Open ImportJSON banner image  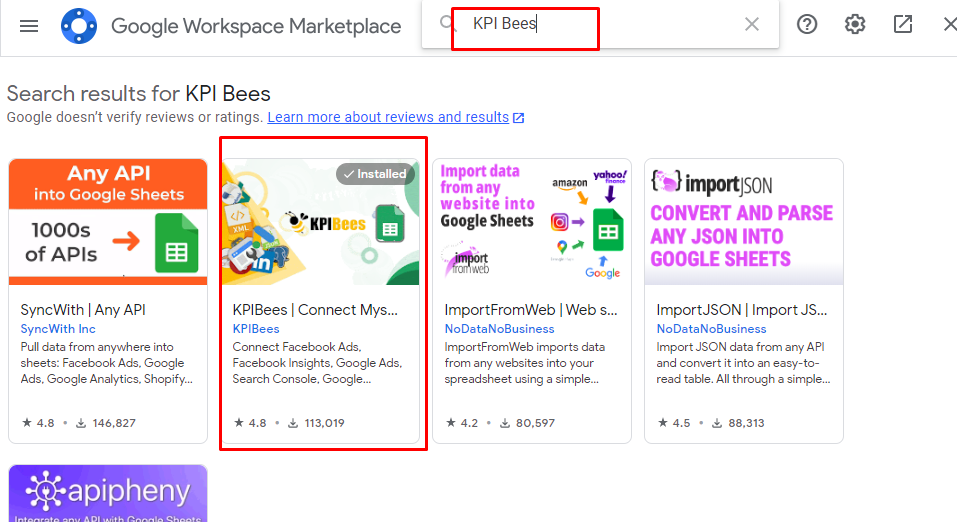click(744, 222)
